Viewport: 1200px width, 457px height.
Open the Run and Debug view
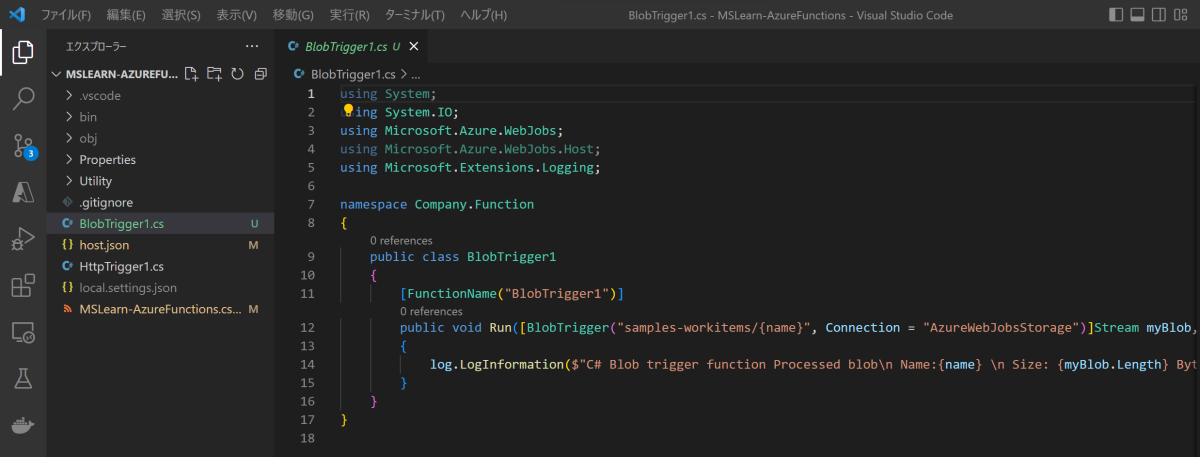point(22,239)
